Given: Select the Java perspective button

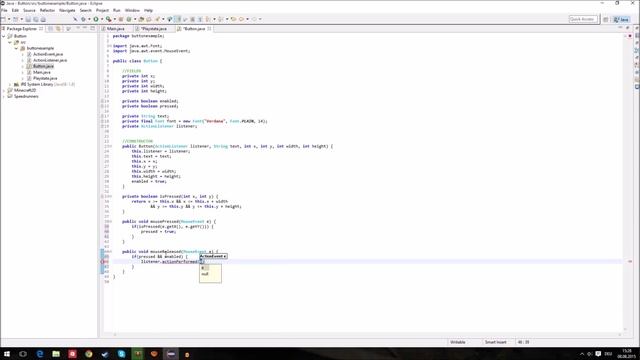Looking at the screenshot, I should (x=622, y=19).
